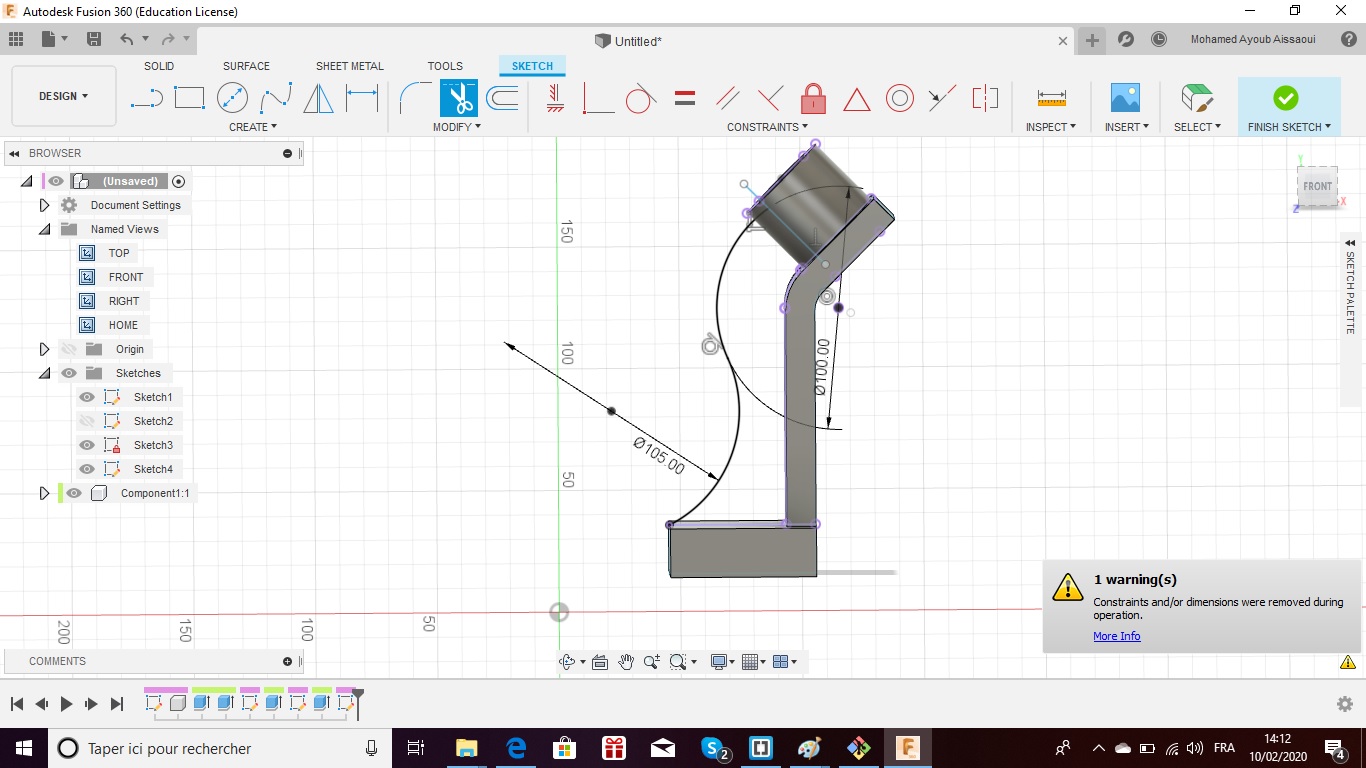Screen dimensions: 1366x768
Task: Toggle visibility of Sketch1
Action: point(87,397)
